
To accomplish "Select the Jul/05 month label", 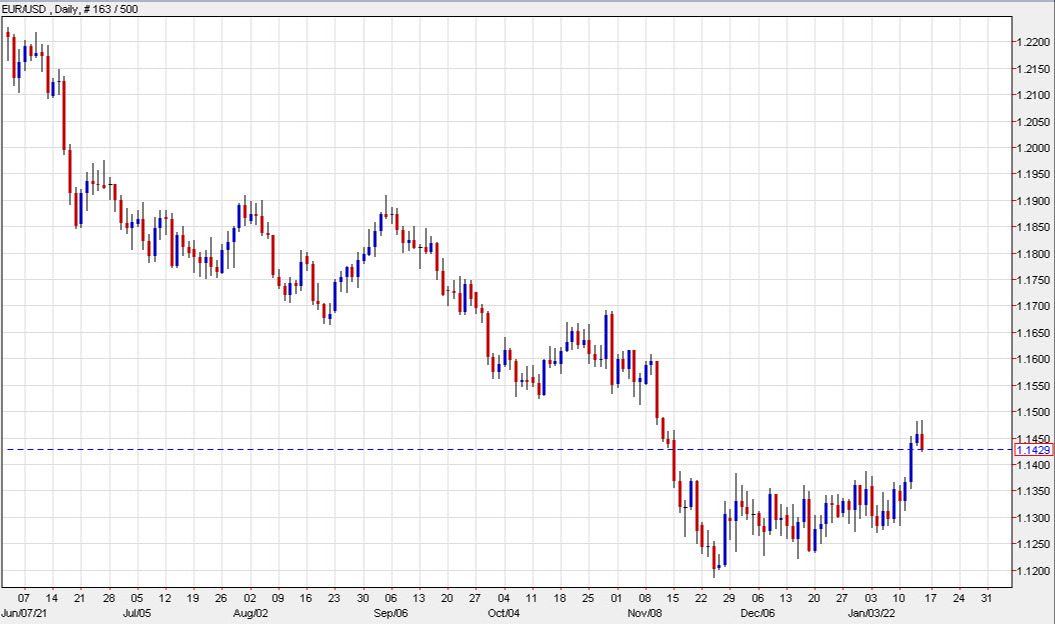I will [137, 613].
